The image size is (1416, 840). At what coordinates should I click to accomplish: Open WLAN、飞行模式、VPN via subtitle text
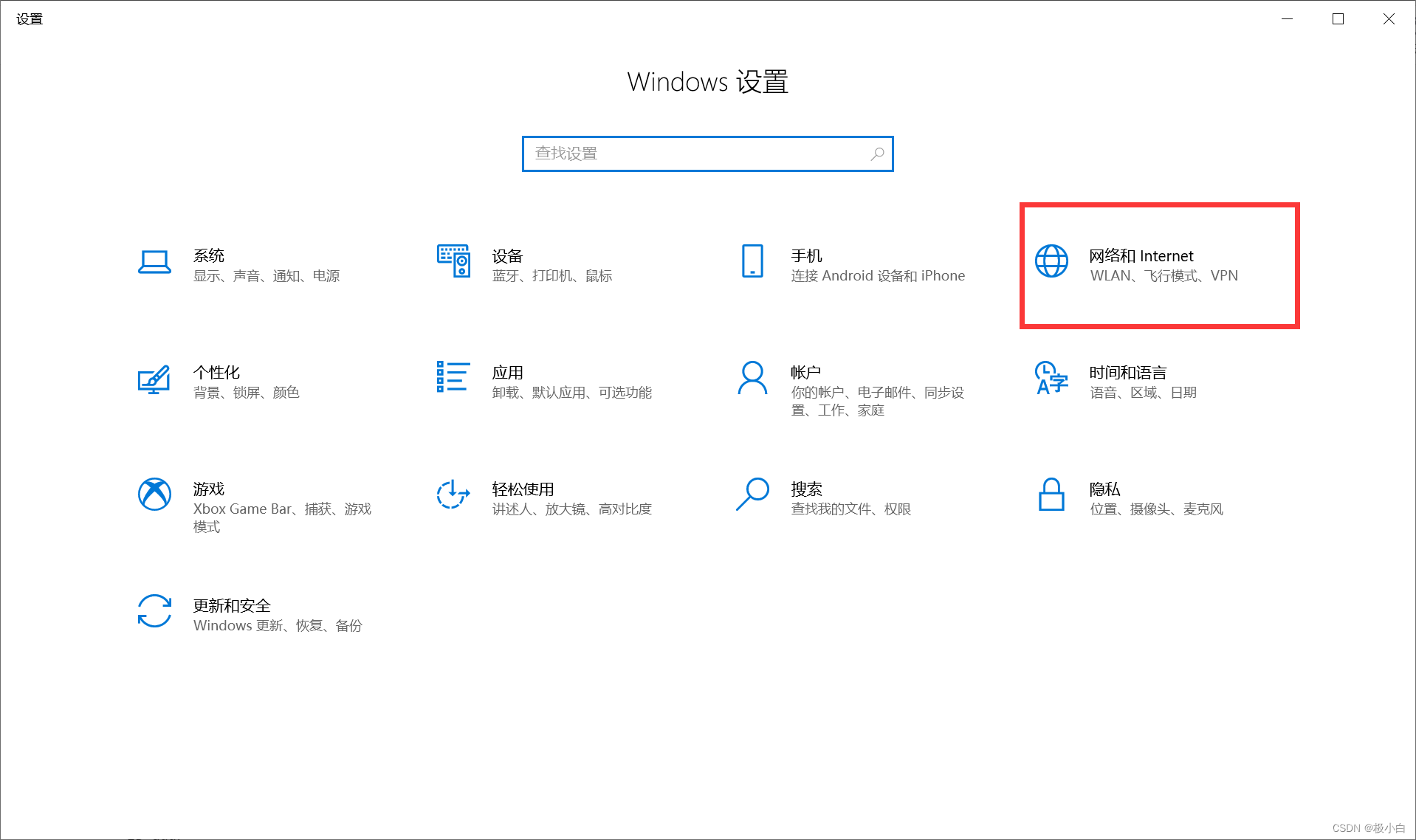pyautogui.click(x=1164, y=275)
